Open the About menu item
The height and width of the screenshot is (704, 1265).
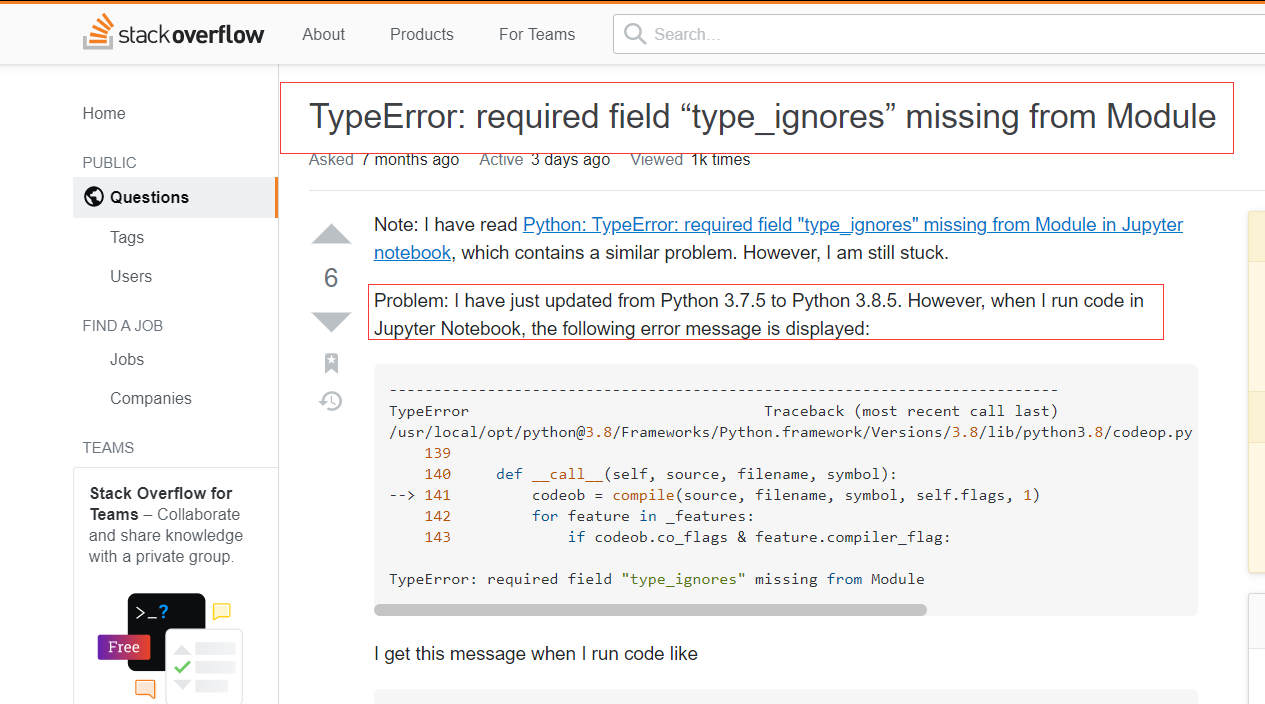324,34
